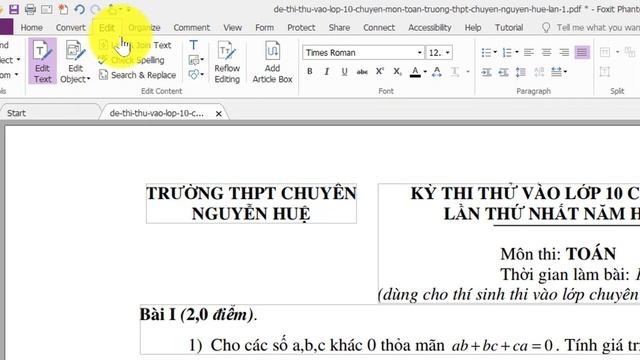Screen dimensions: 640x360
Task: Click Link & Join Text
Action: (136, 45)
